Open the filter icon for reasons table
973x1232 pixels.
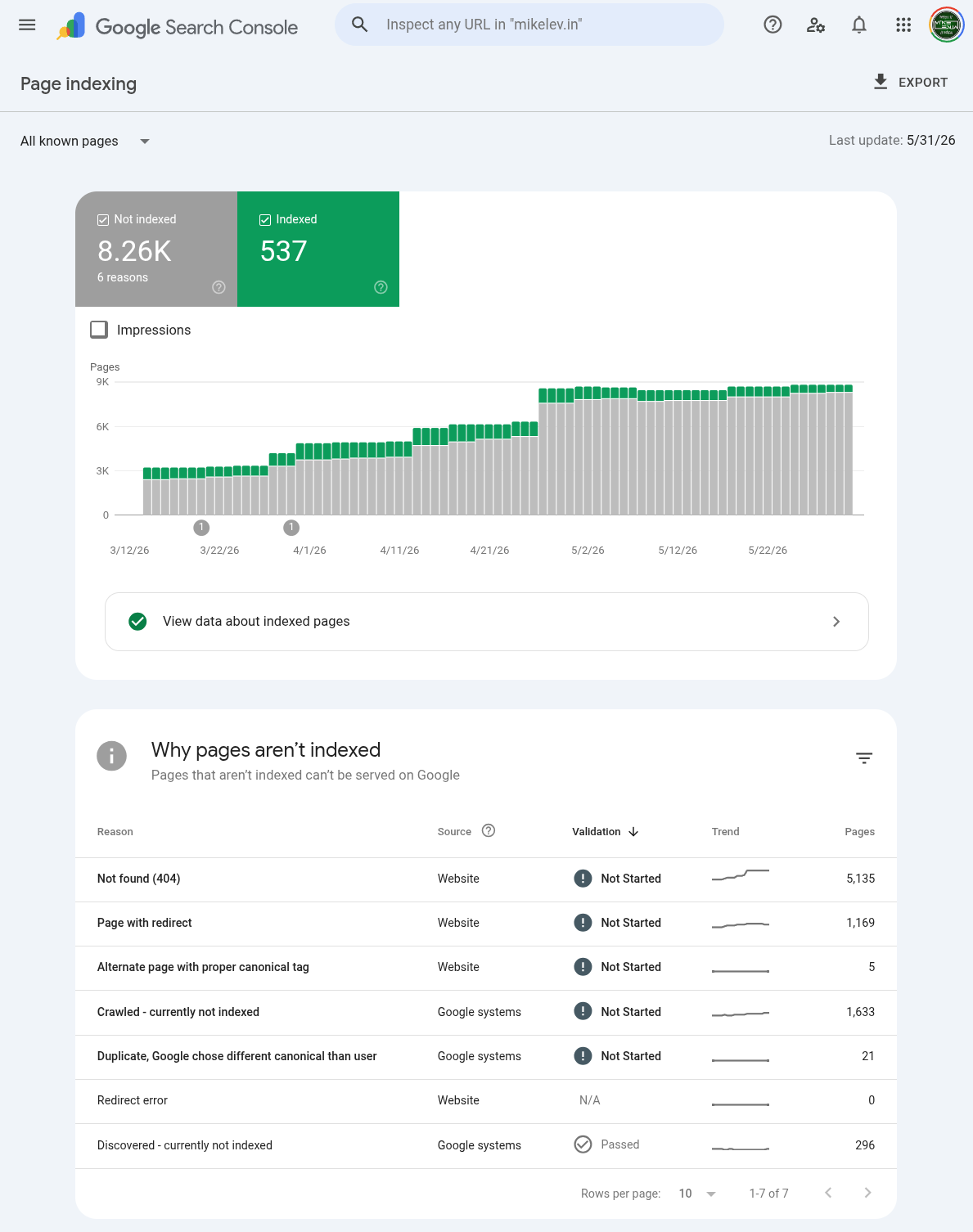[864, 758]
